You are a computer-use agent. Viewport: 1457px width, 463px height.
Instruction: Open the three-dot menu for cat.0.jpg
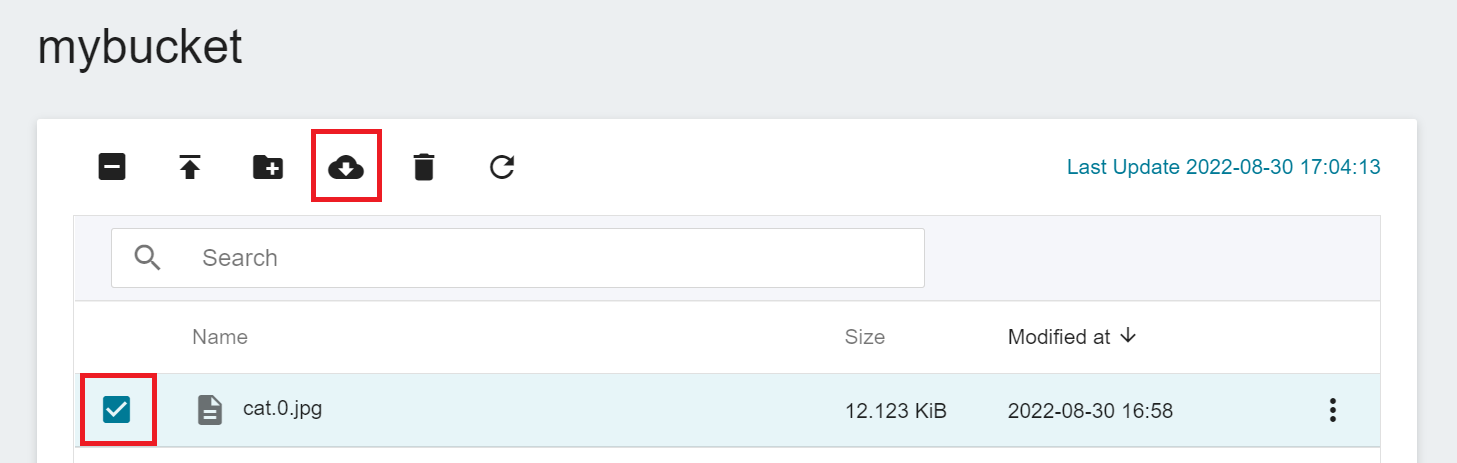pos(1332,410)
